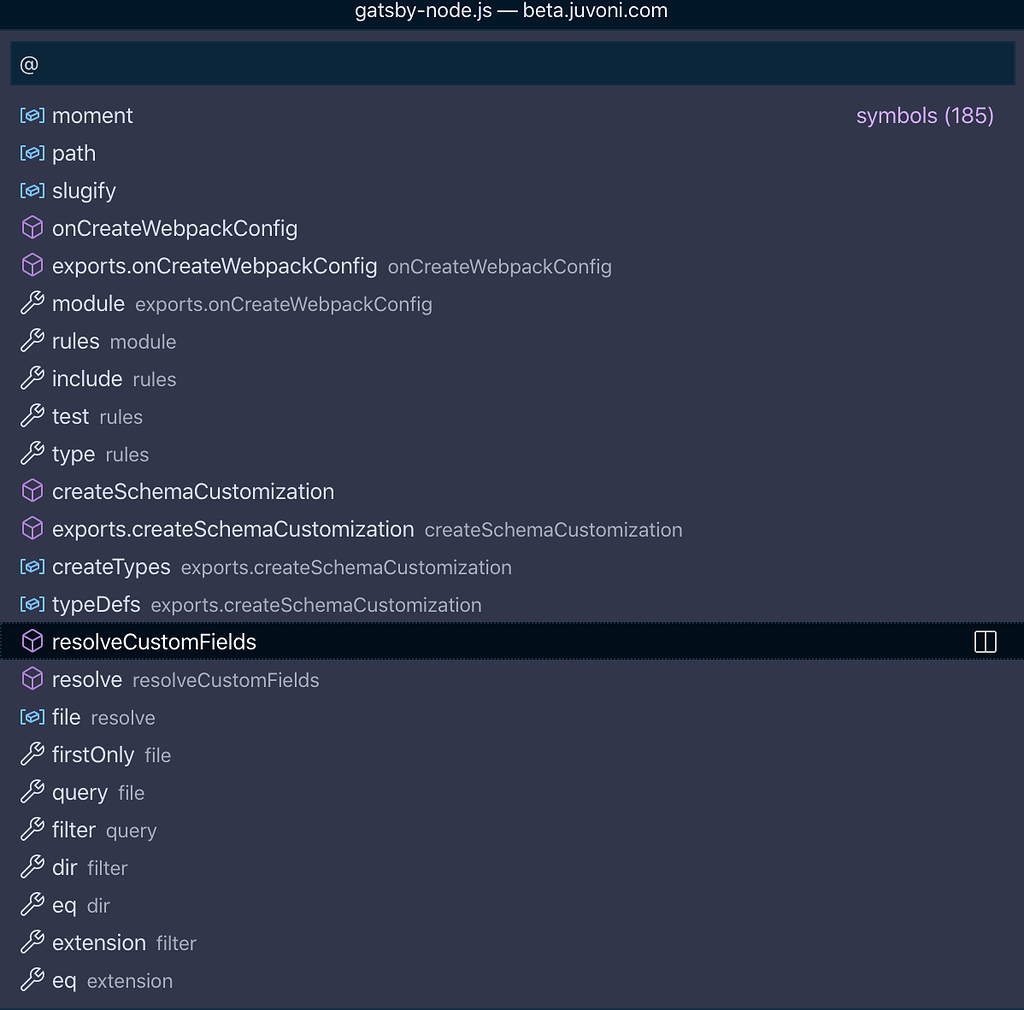Viewport: 1024px width, 1010px height.
Task: Click the cube icon next to onCreateWebpackConfig
Action: [x=31, y=228]
